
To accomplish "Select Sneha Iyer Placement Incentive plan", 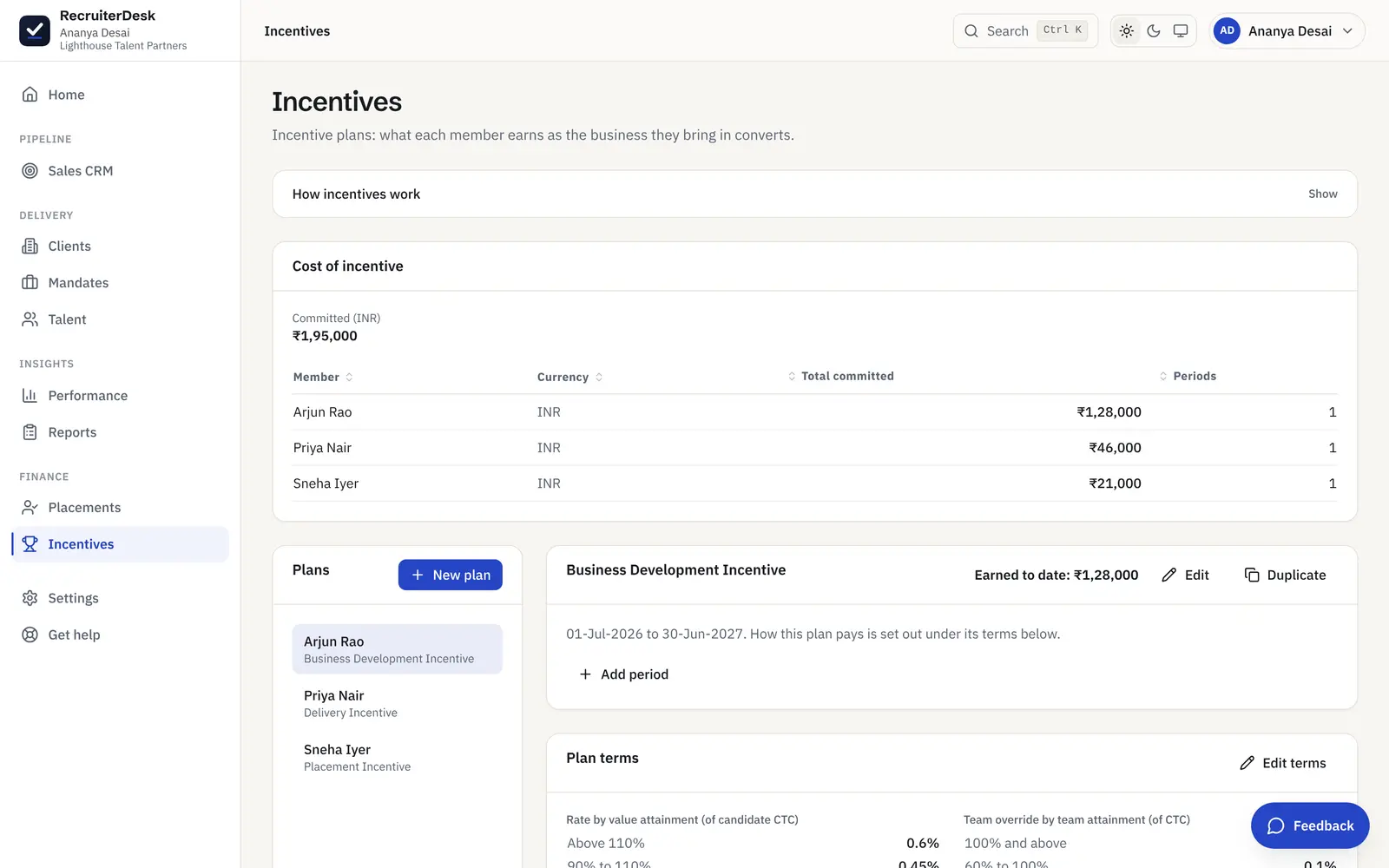I will pos(398,757).
